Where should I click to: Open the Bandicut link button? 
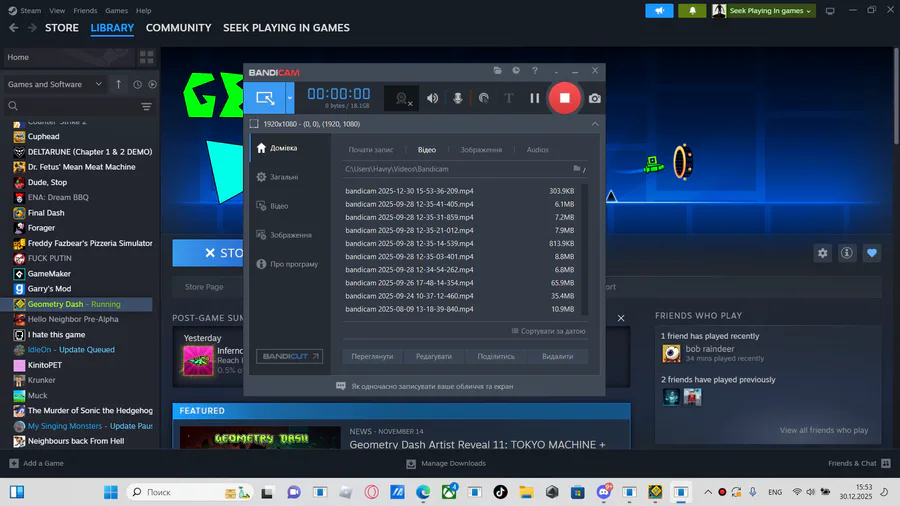coord(289,356)
